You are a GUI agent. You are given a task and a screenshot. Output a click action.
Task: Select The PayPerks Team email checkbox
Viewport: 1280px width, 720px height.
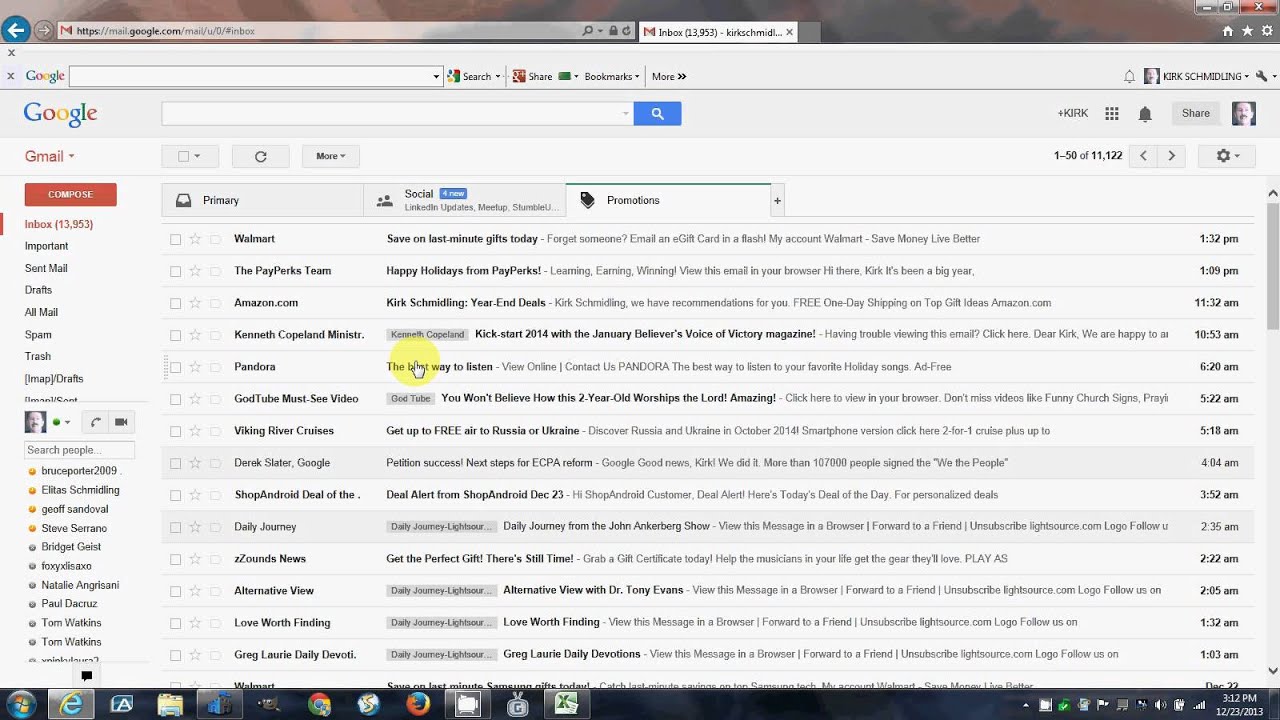176,271
